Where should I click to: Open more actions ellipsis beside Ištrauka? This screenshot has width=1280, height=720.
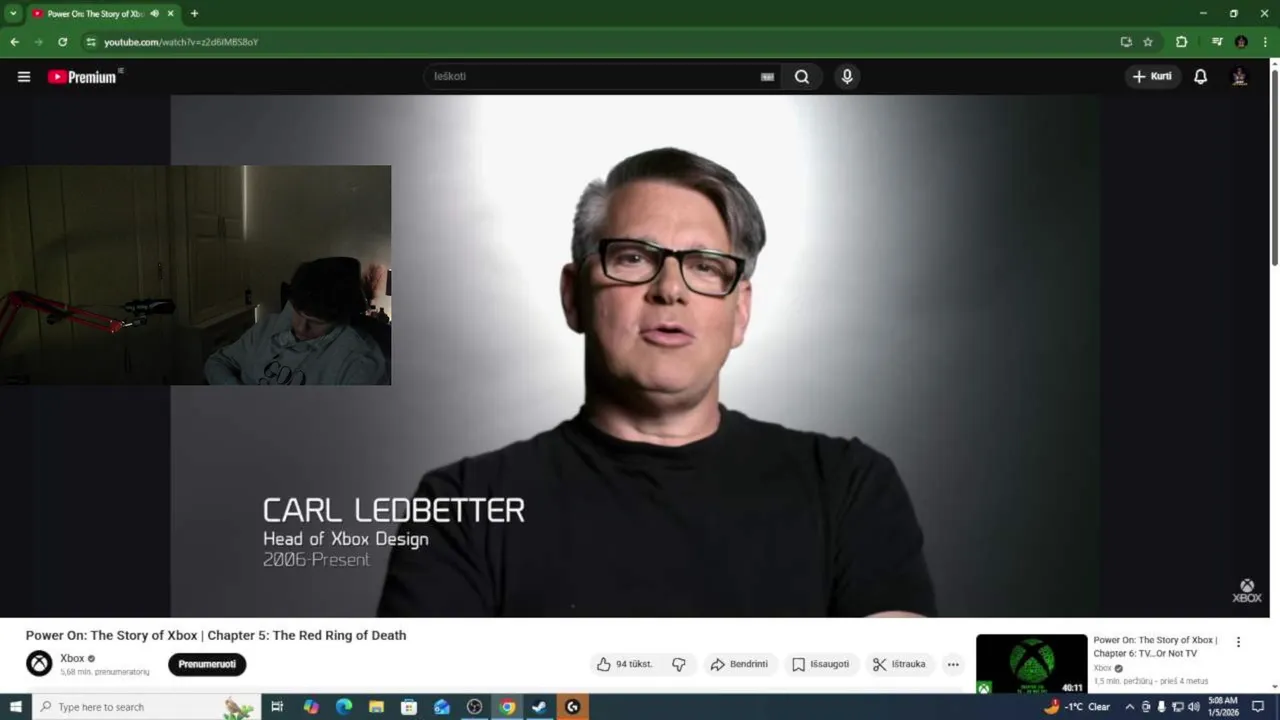click(953, 664)
